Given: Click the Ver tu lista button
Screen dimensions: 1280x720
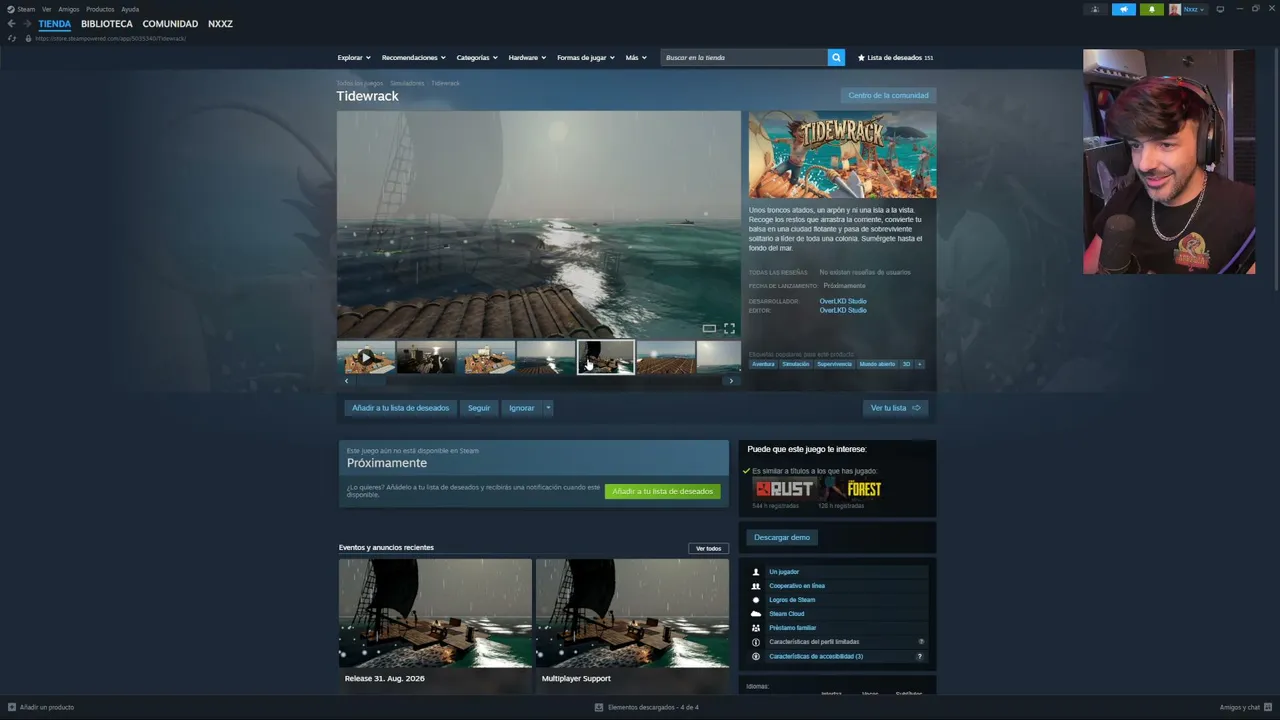Looking at the screenshot, I should tap(895, 408).
